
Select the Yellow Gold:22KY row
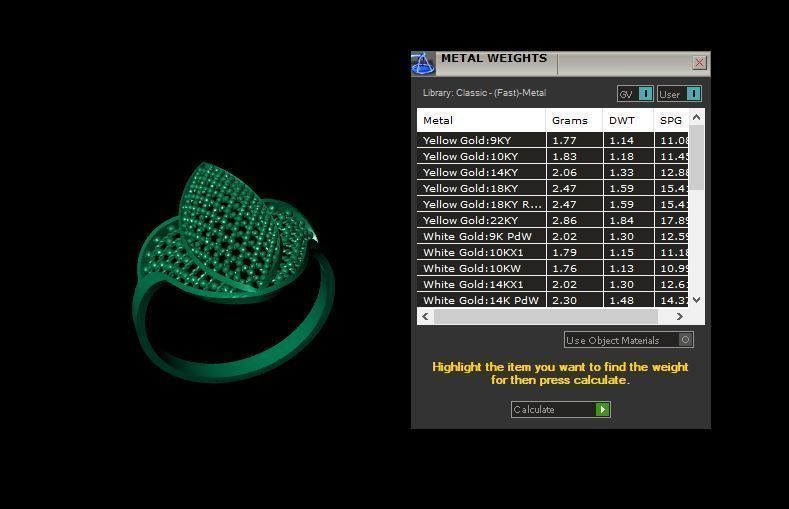[553, 220]
